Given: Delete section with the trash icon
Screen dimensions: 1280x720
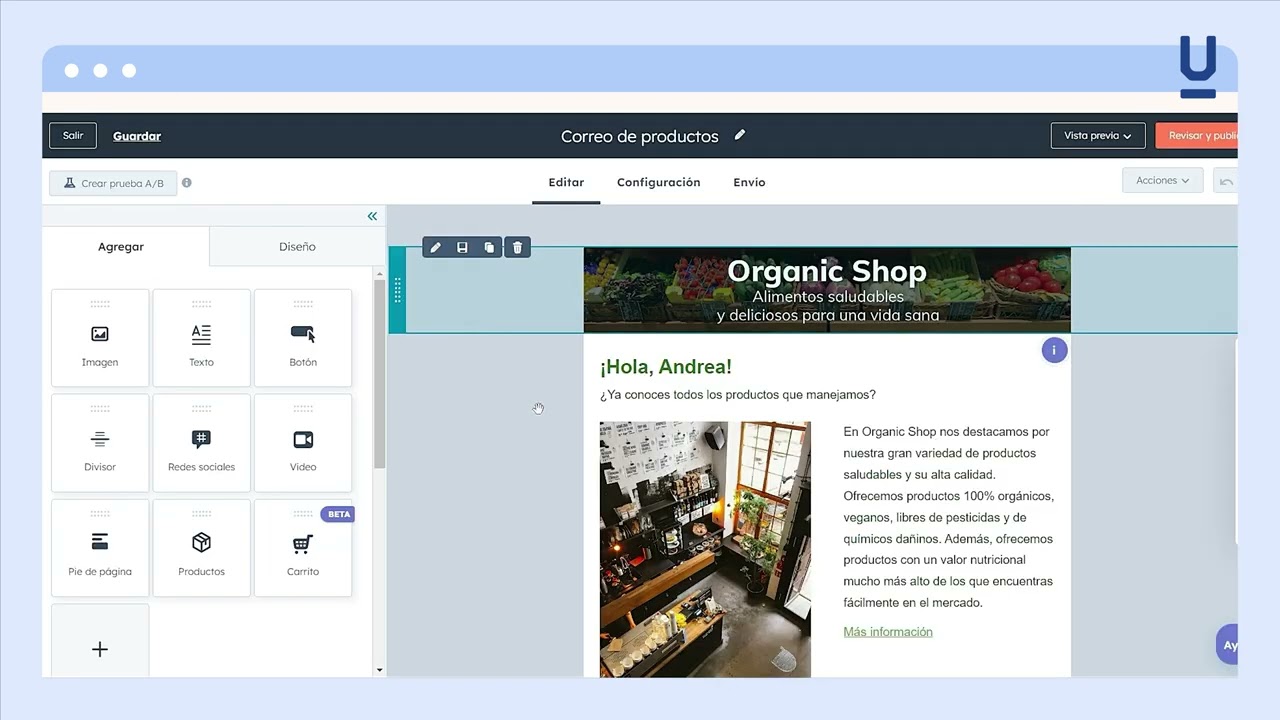Looking at the screenshot, I should (x=517, y=247).
